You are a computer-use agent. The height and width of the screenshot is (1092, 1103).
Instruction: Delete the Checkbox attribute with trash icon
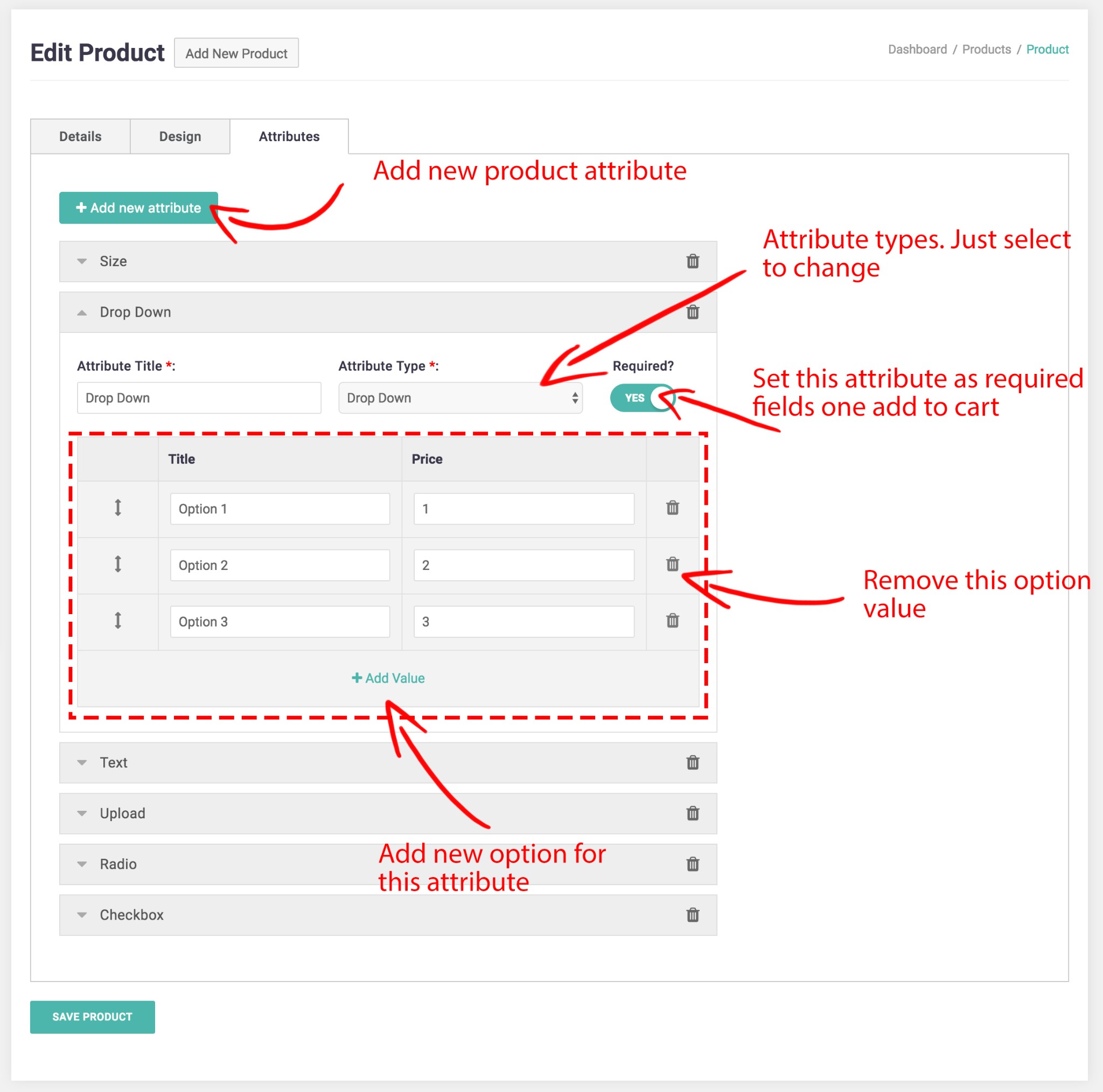click(693, 915)
